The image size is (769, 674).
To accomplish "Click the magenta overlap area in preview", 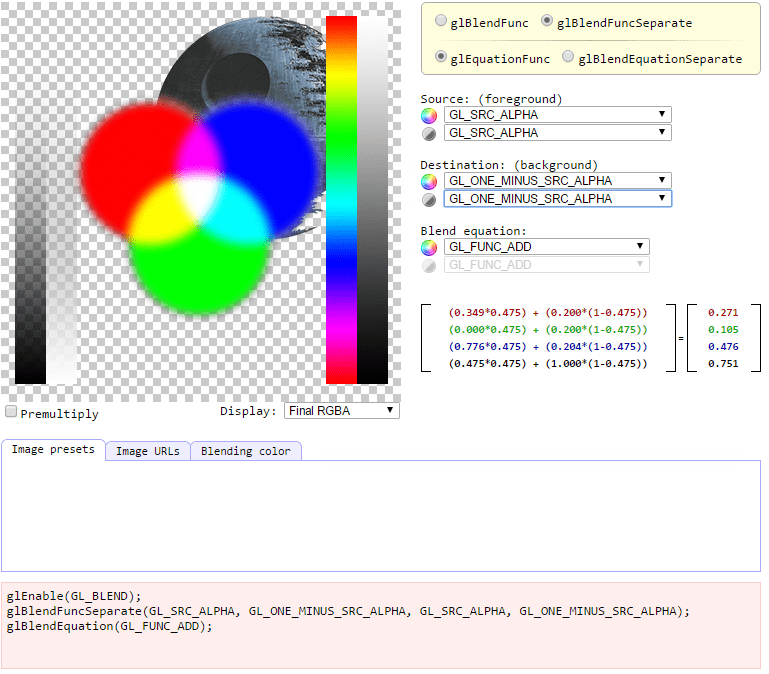I will 199,150.
